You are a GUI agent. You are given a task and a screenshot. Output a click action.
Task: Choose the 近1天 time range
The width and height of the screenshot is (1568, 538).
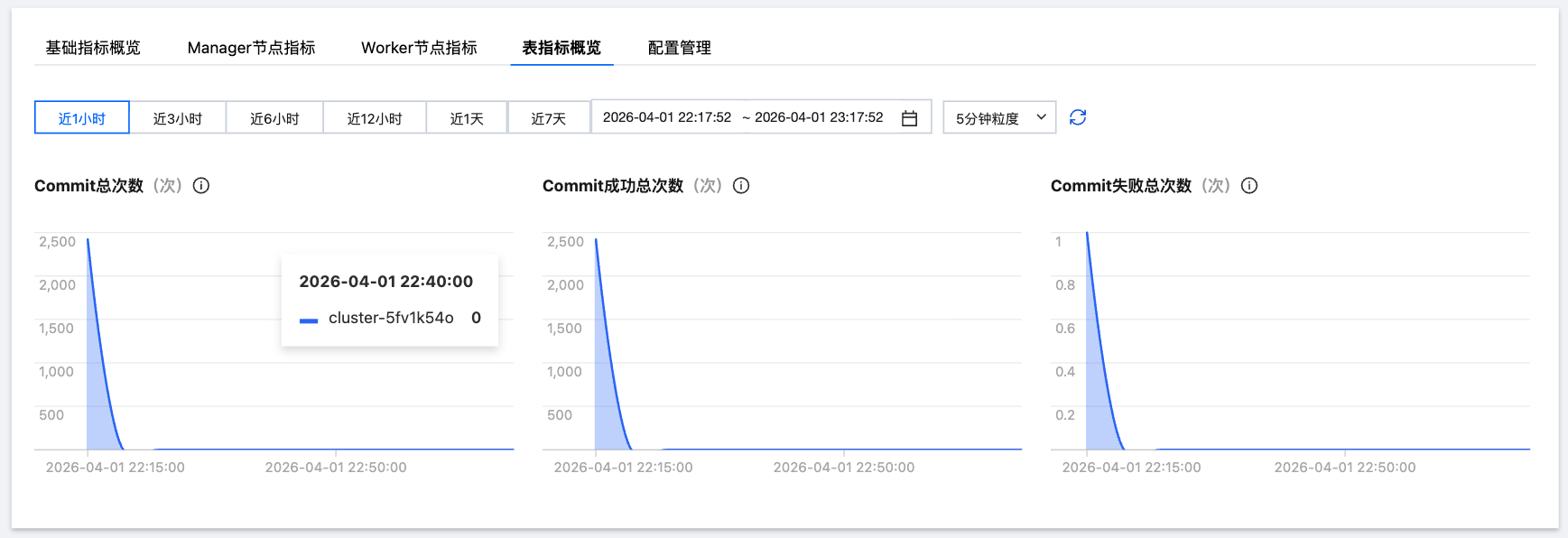click(x=467, y=117)
